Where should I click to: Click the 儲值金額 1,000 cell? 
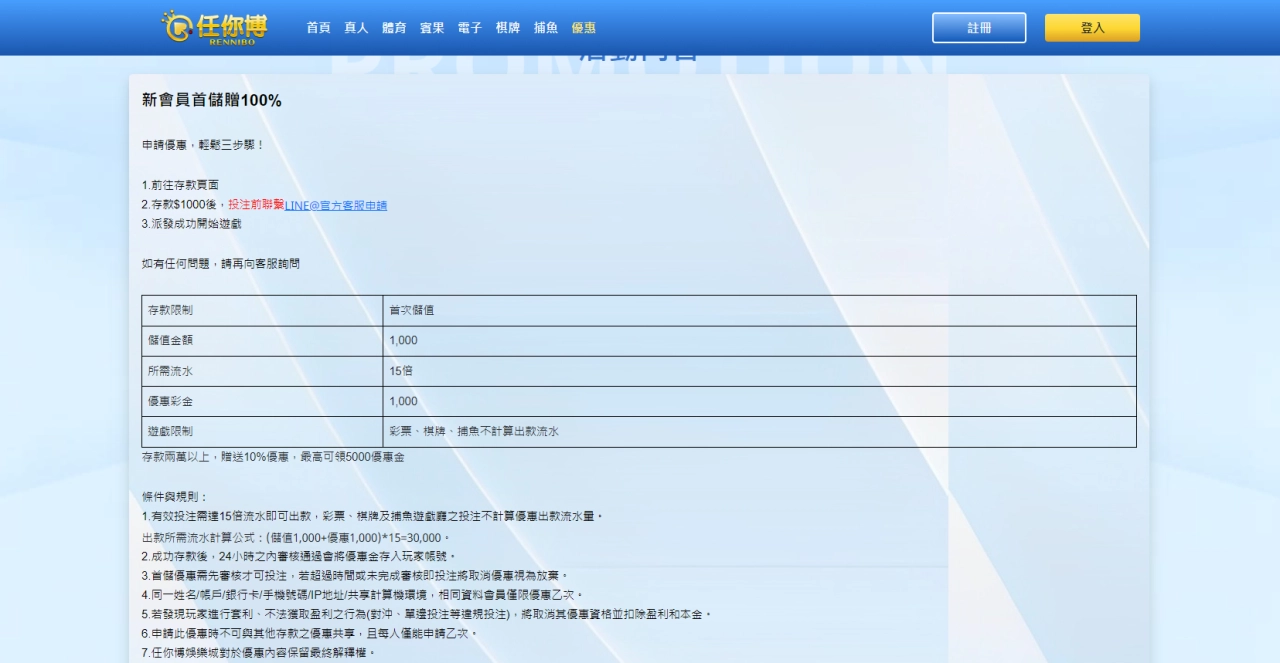tap(397, 340)
